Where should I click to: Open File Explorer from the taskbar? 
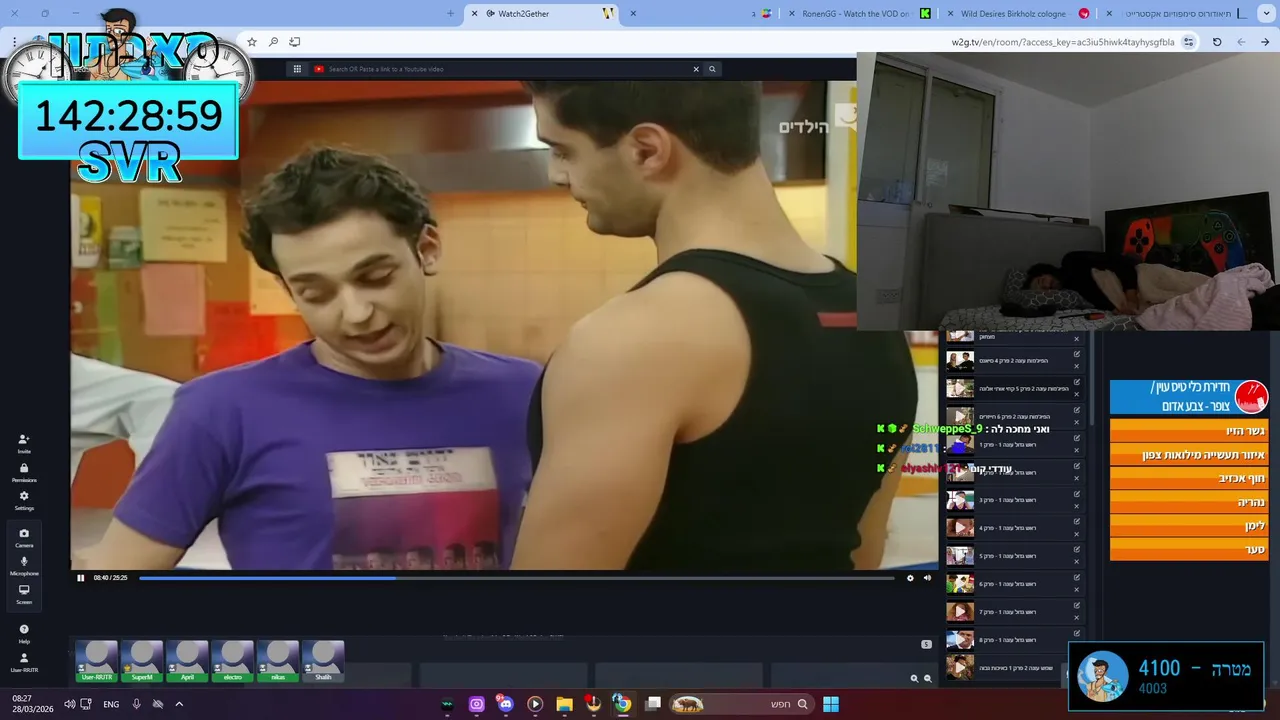pyautogui.click(x=564, y=704)
